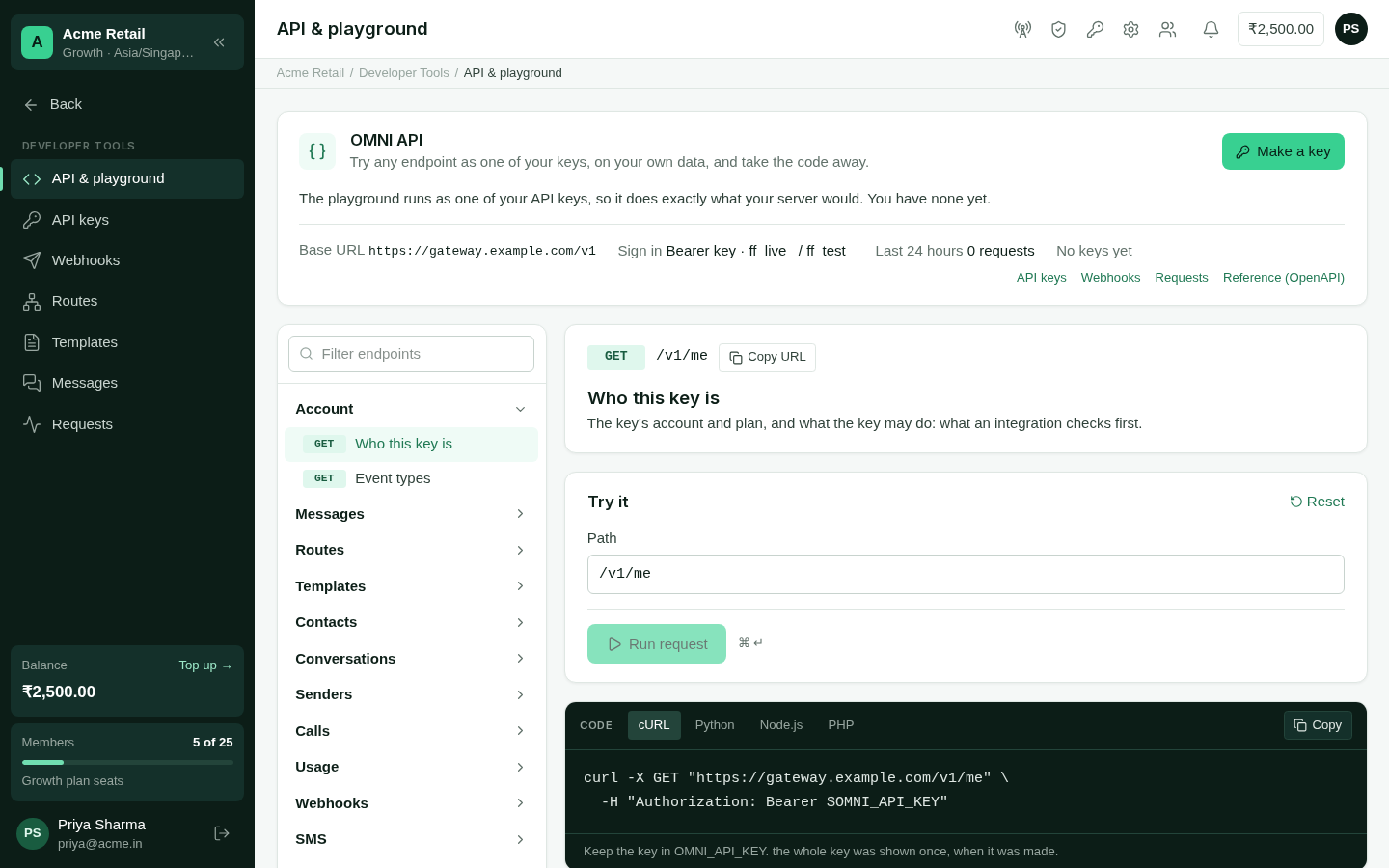1389x868 pixels.
Task: Expand the Usage endpoint group
Action: tap(412, 767)
